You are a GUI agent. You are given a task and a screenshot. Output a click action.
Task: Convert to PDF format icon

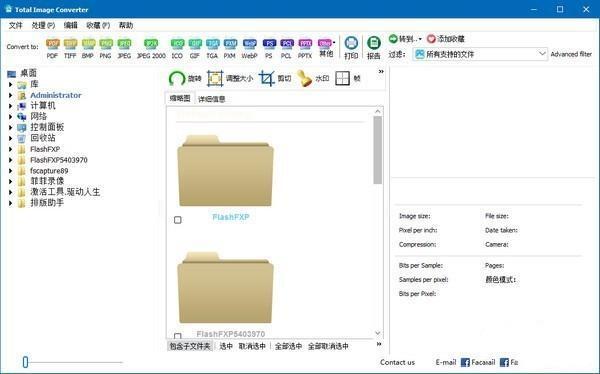52,48
